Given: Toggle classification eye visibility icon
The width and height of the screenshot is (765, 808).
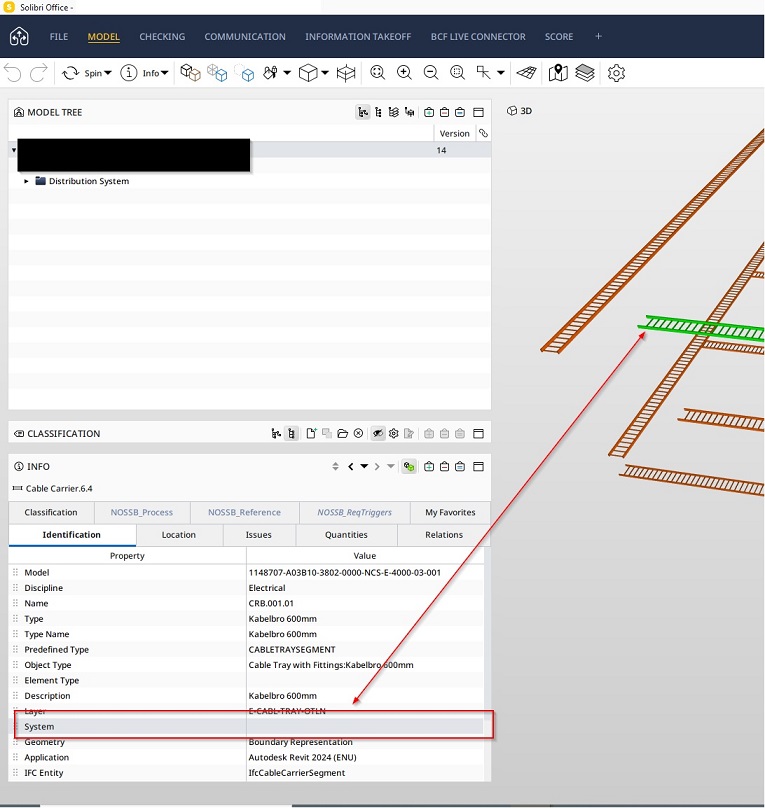Looking at the screenshot, I should [x=378, y=433].
